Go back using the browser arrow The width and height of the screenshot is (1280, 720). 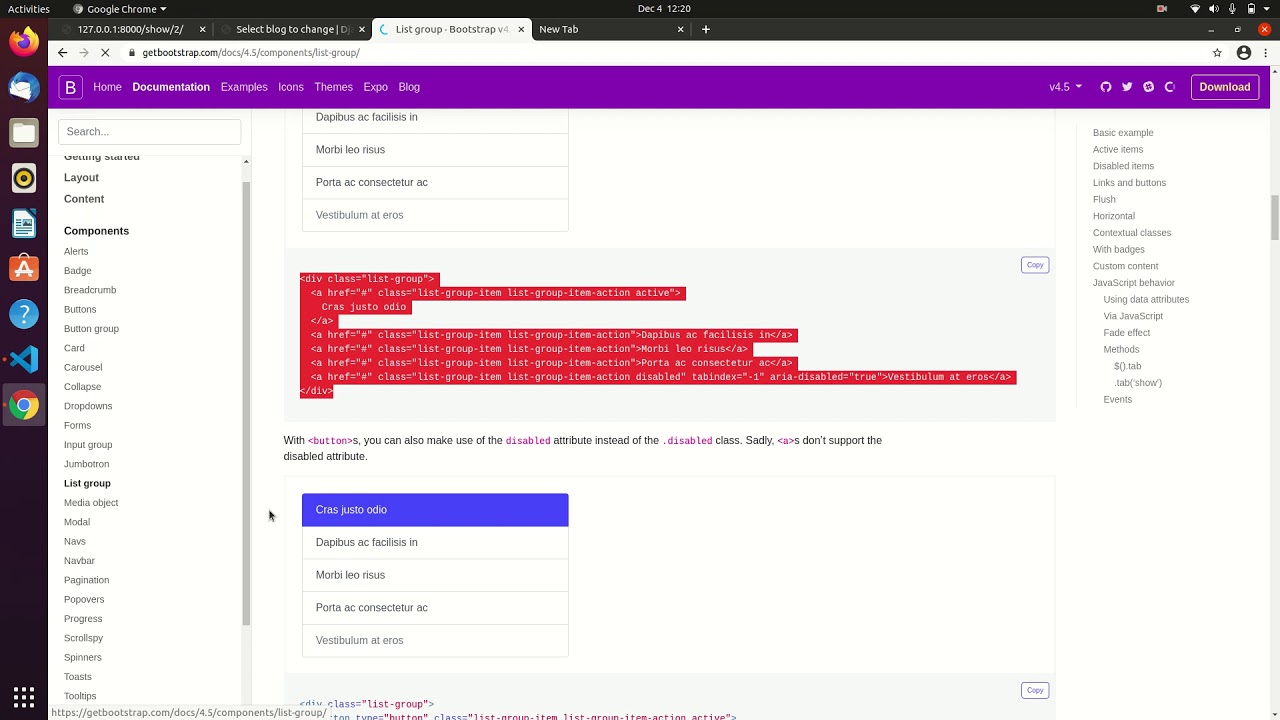point(63,53)
